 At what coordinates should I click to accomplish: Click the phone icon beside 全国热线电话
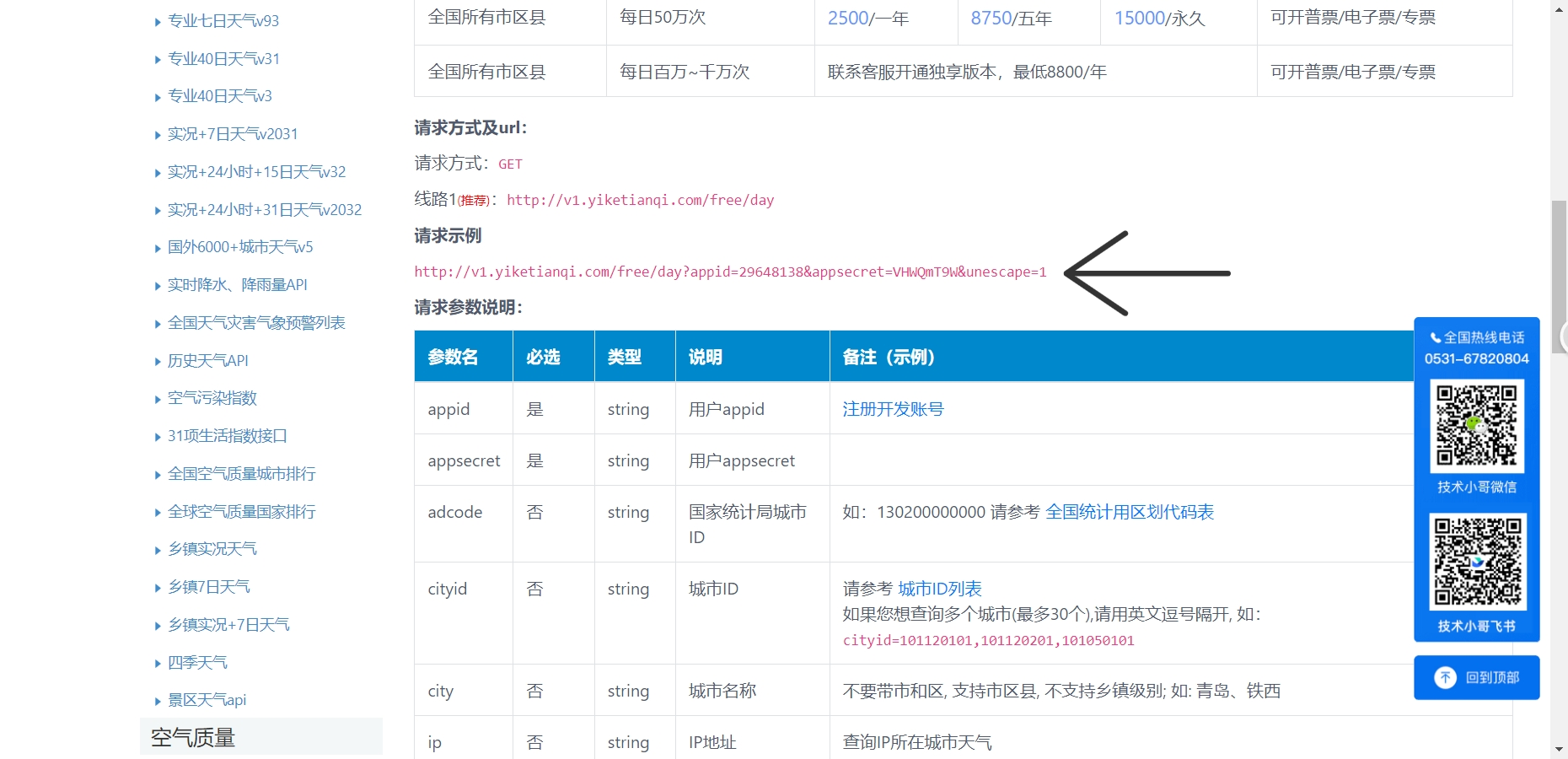click(x=1435, y=338)
